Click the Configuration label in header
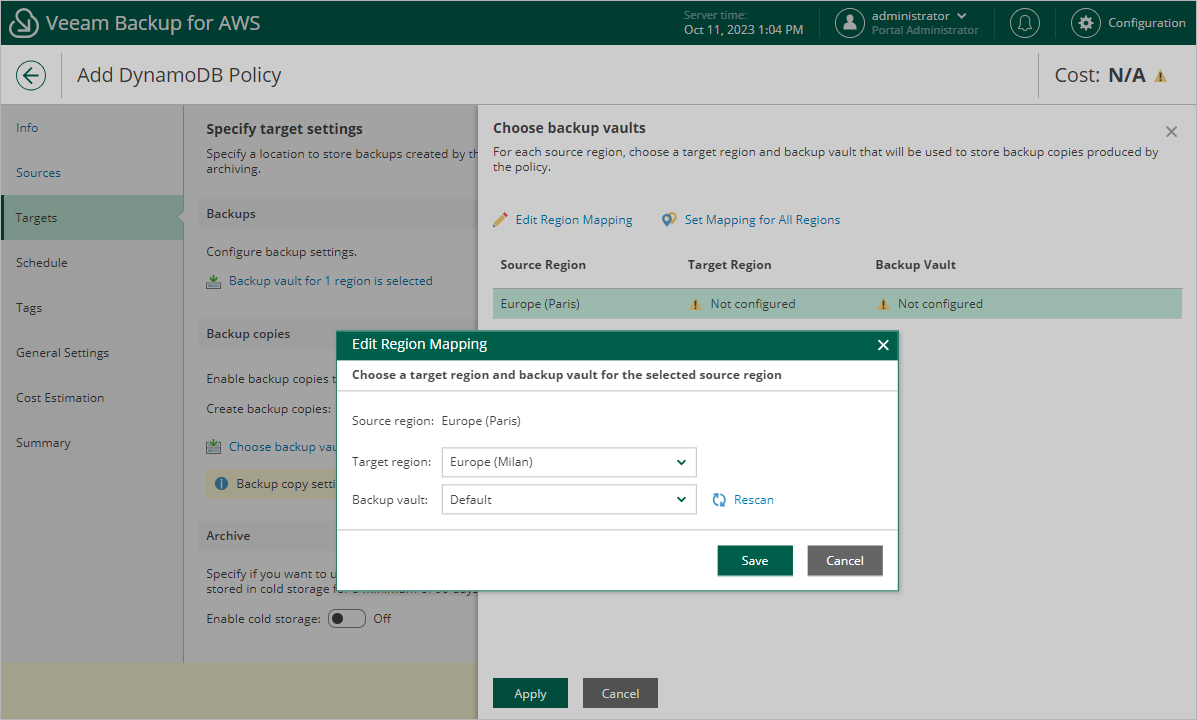Viewport: 1197px width, 720px height. pos(1147,23)
